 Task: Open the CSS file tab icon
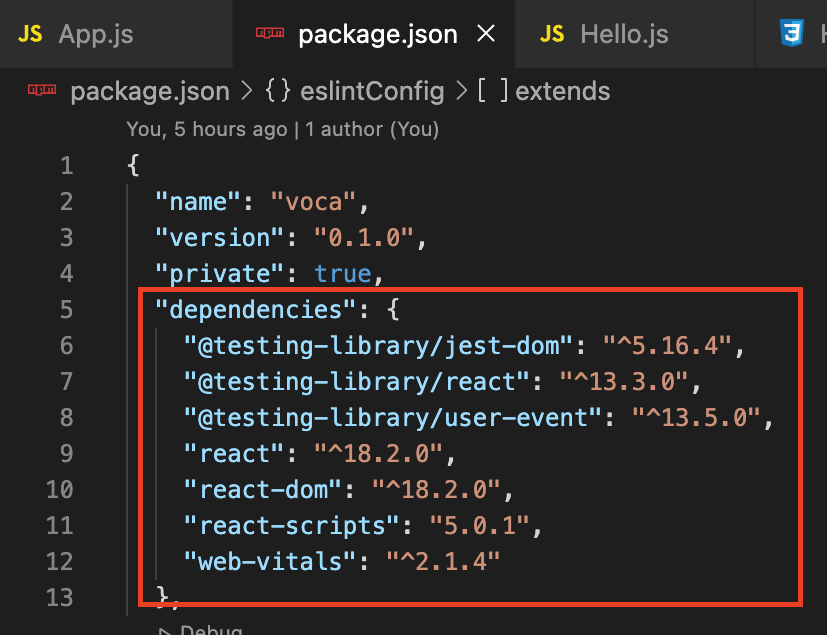pyautogui.click(x=791, y=33)
